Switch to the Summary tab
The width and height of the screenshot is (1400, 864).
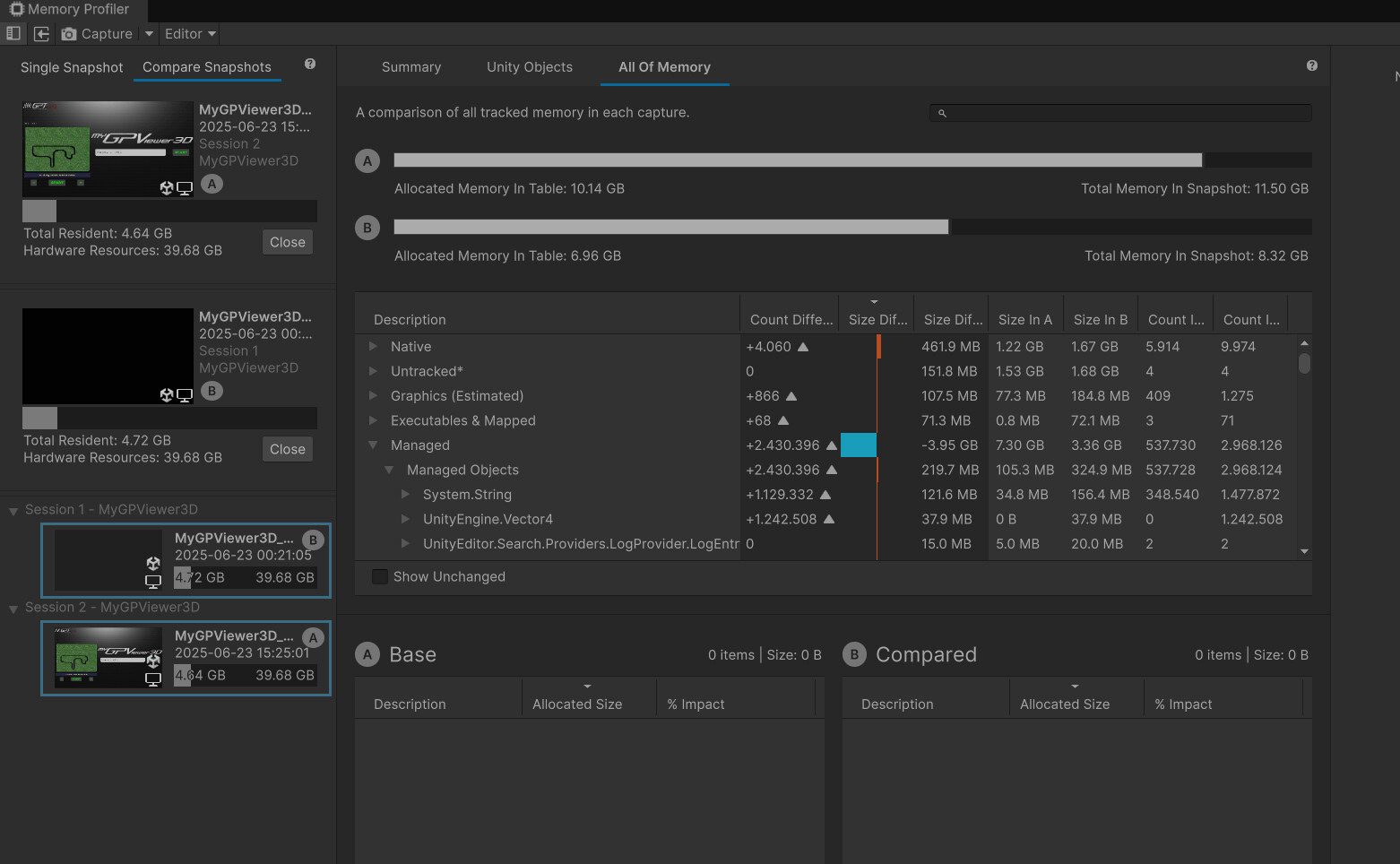tap(411, 66)
